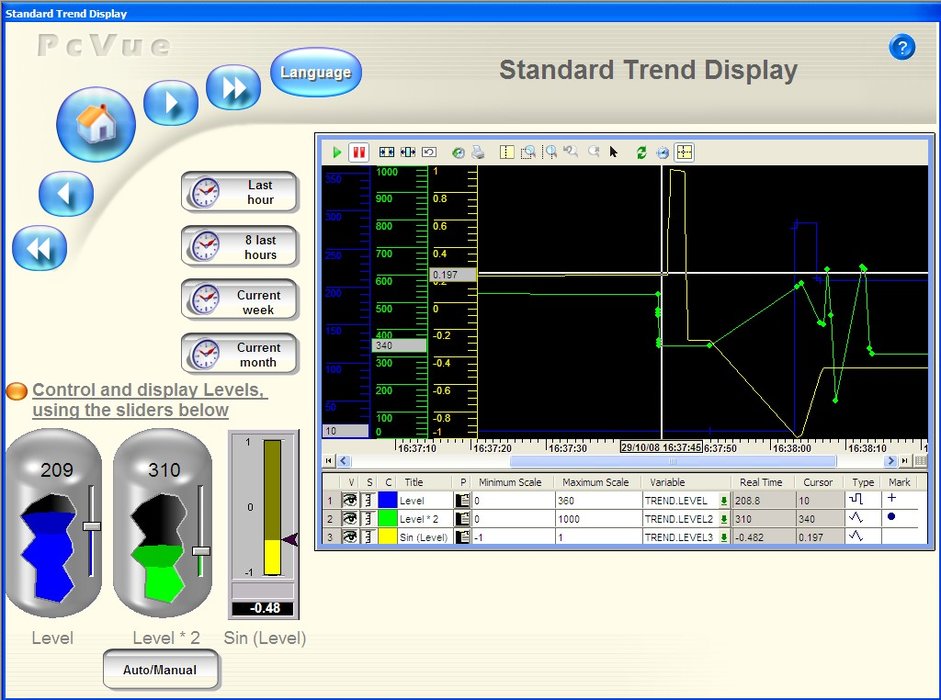Select the black arrow pointer tool

pyautogui.click(x=614, y=153)
